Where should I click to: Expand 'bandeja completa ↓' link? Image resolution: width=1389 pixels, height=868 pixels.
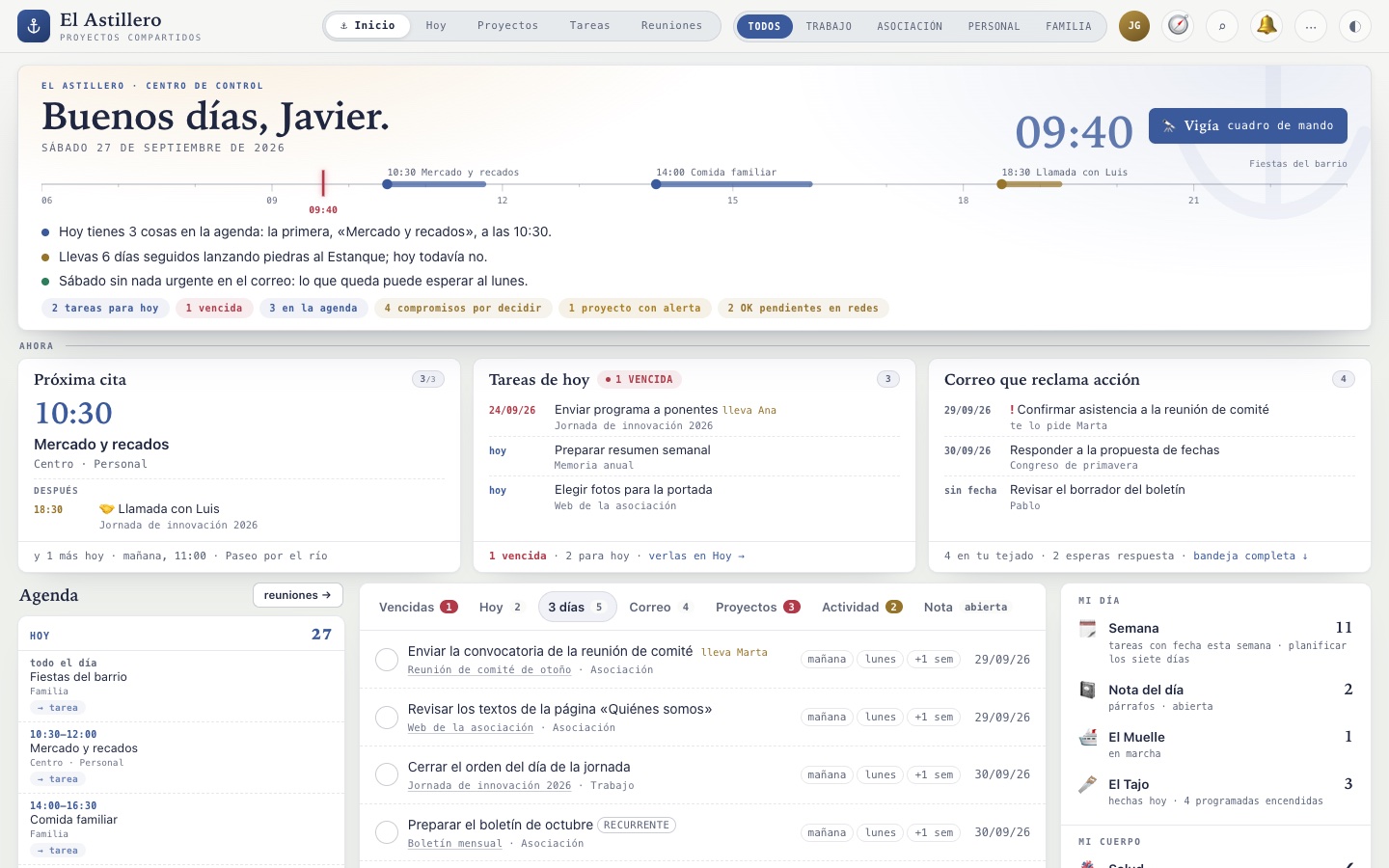click(x=1251, y=556)
